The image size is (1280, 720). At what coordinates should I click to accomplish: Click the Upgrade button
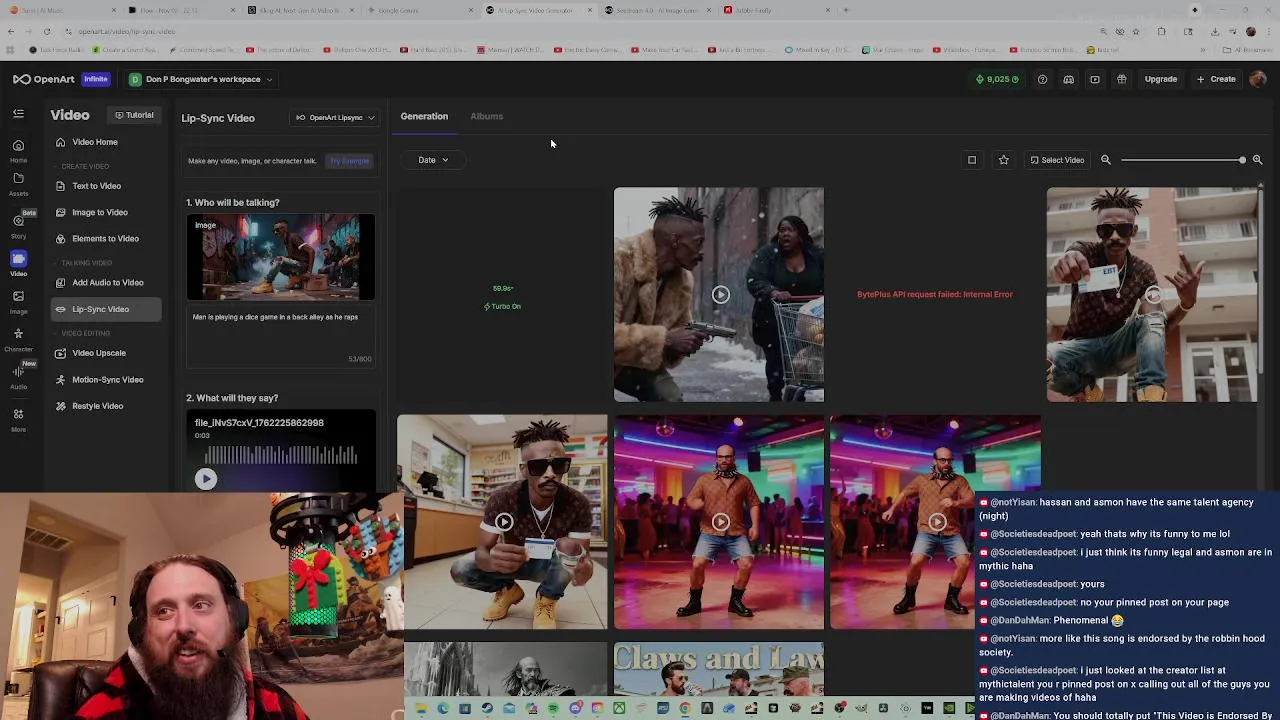coord(1161,79)
